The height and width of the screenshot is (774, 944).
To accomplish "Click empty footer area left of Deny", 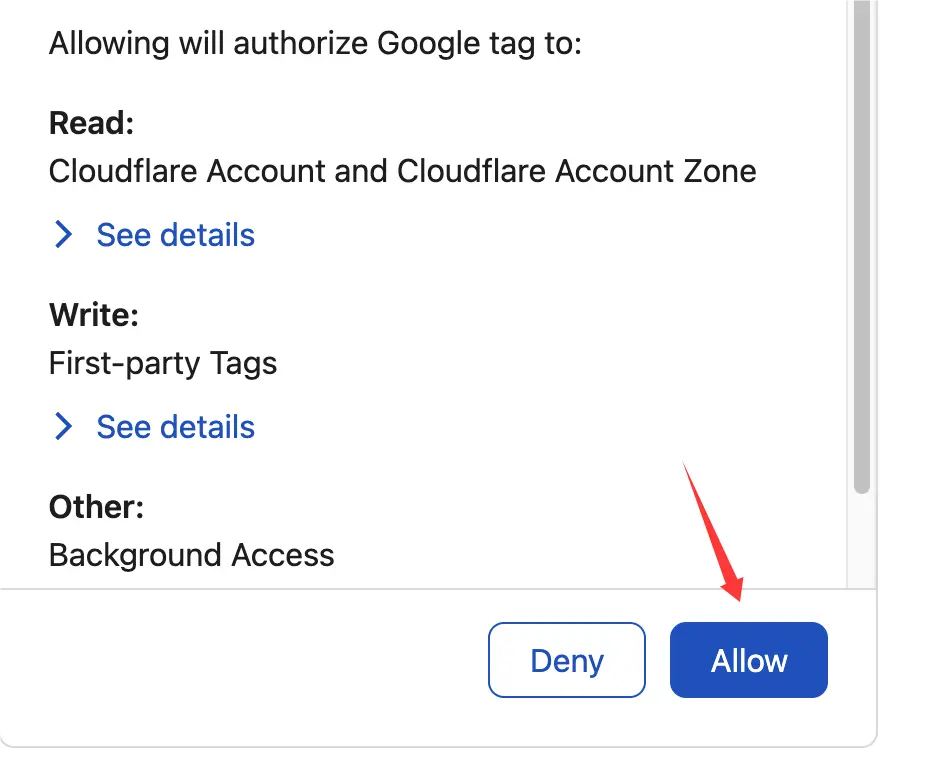I will click(x=241, y=660).
